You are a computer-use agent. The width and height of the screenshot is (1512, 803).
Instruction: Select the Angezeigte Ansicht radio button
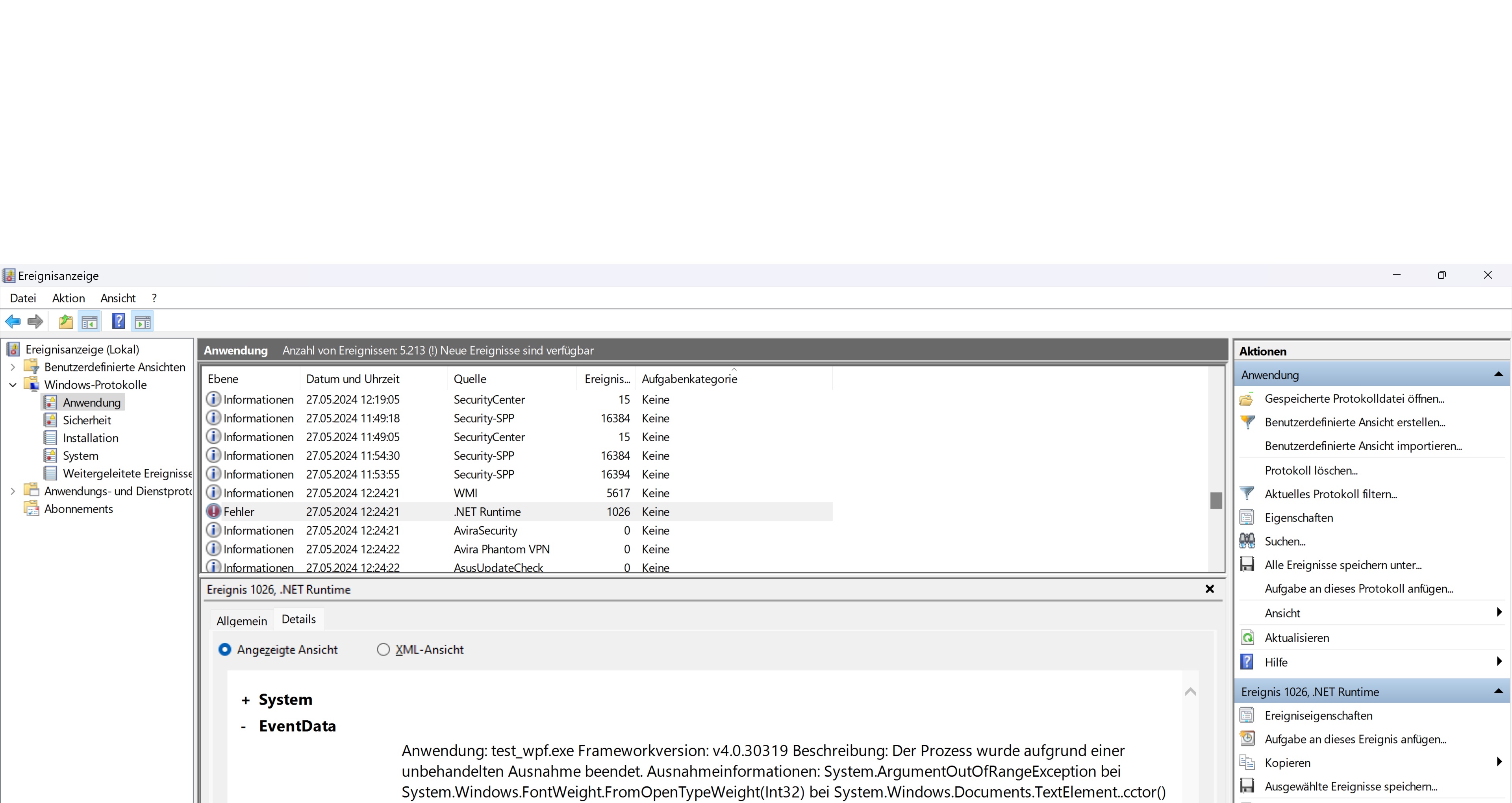coord(225,649)
